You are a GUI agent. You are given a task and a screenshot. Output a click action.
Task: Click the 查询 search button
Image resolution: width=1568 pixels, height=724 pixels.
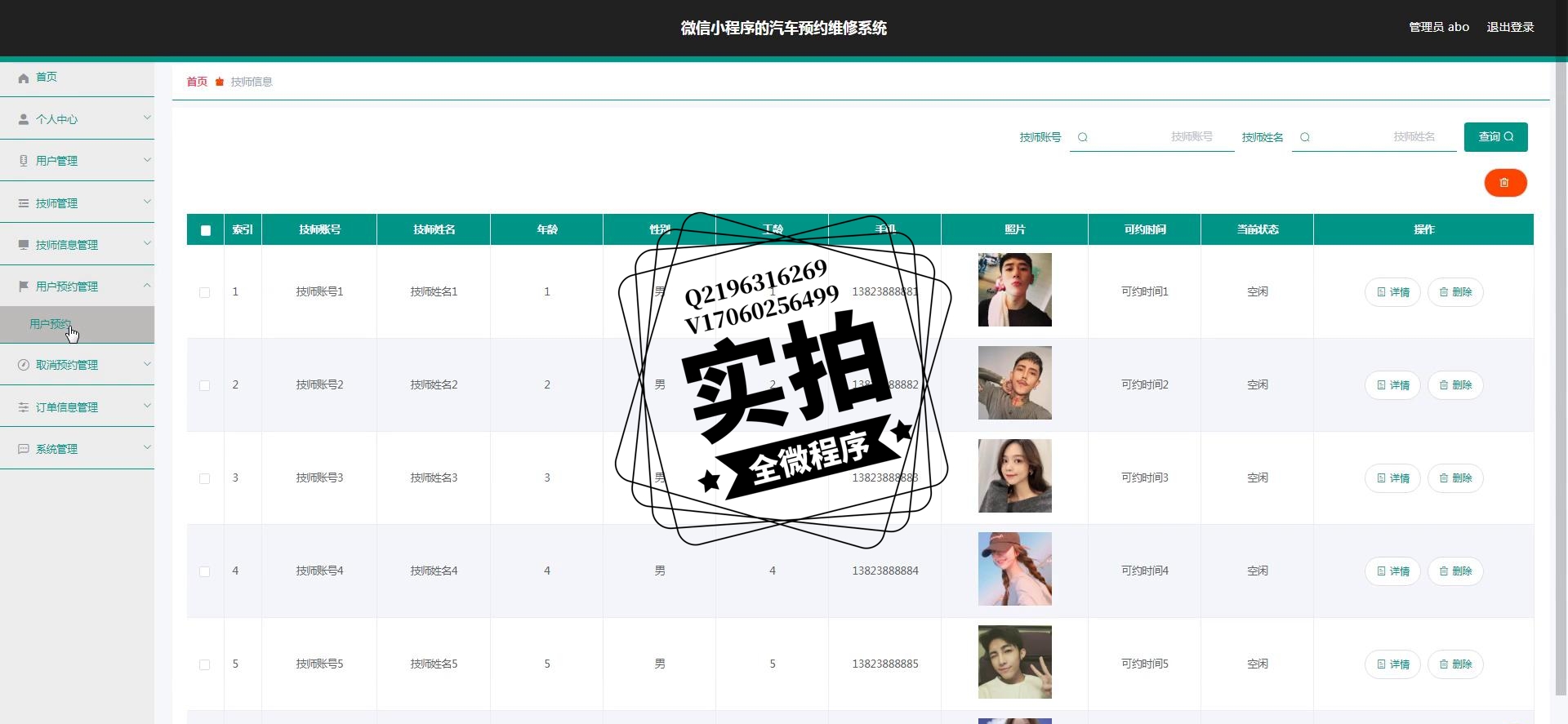tap(1495, 137)
